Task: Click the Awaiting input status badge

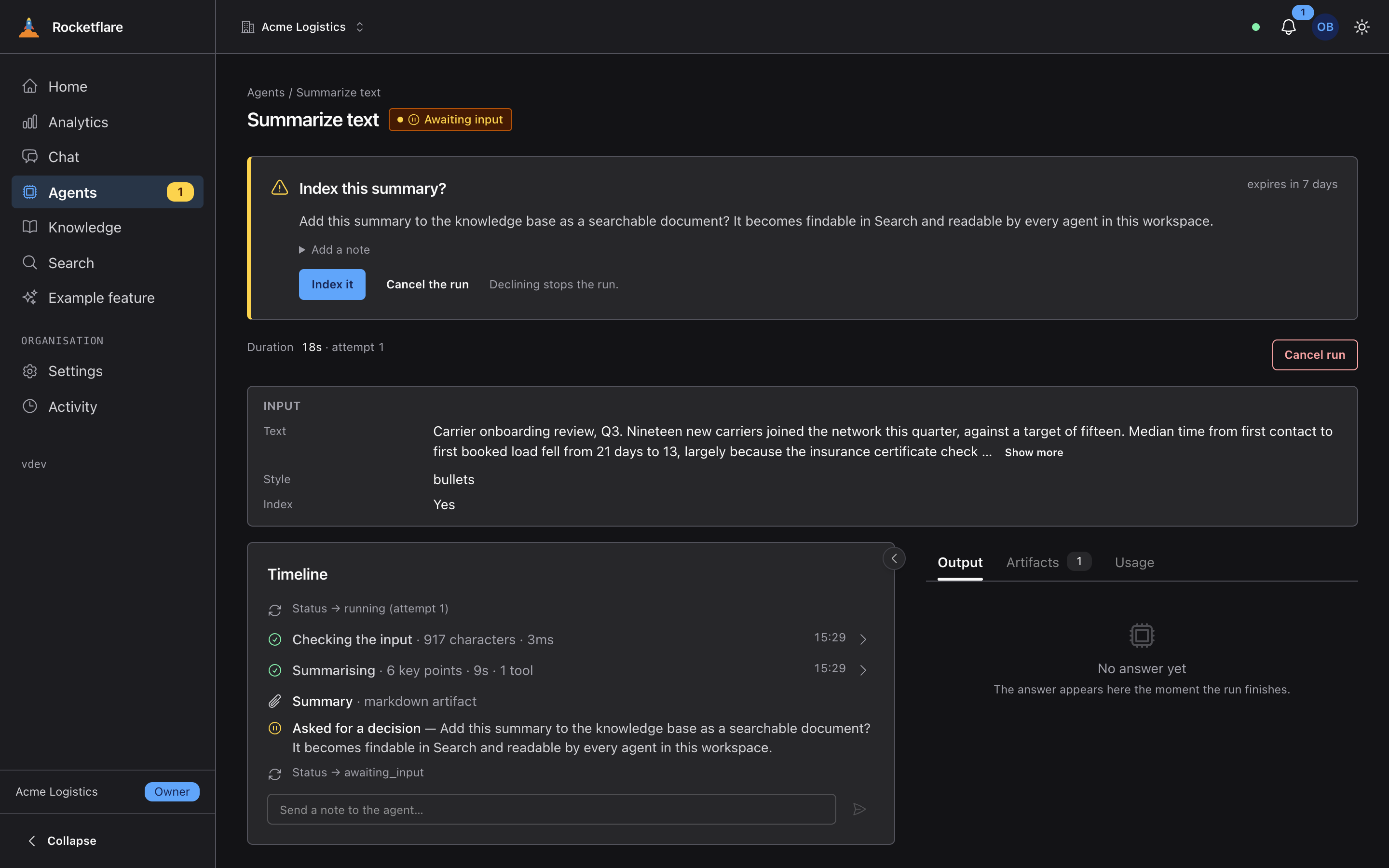Action: [450, 120]
